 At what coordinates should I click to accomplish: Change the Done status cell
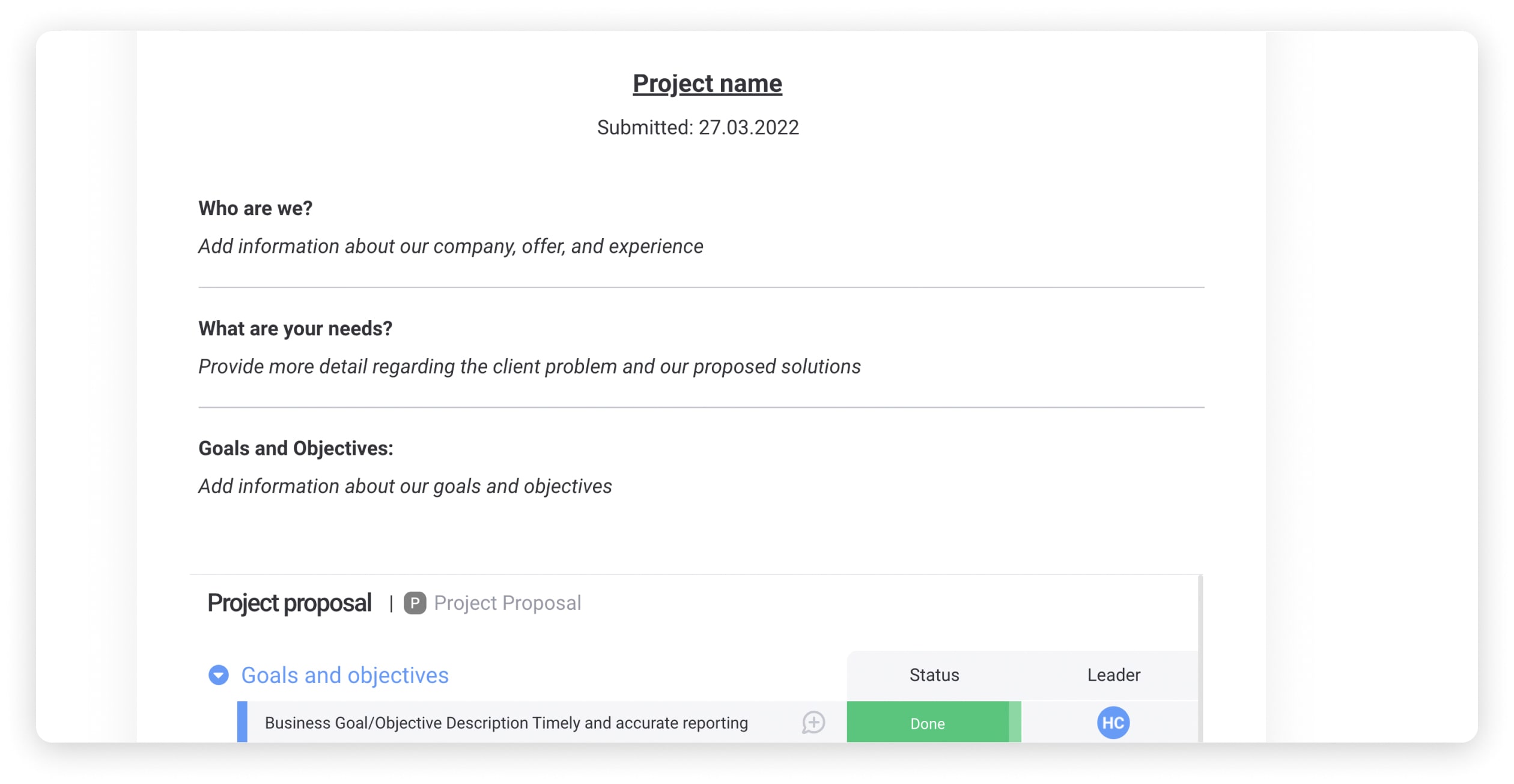pos(934,722)
